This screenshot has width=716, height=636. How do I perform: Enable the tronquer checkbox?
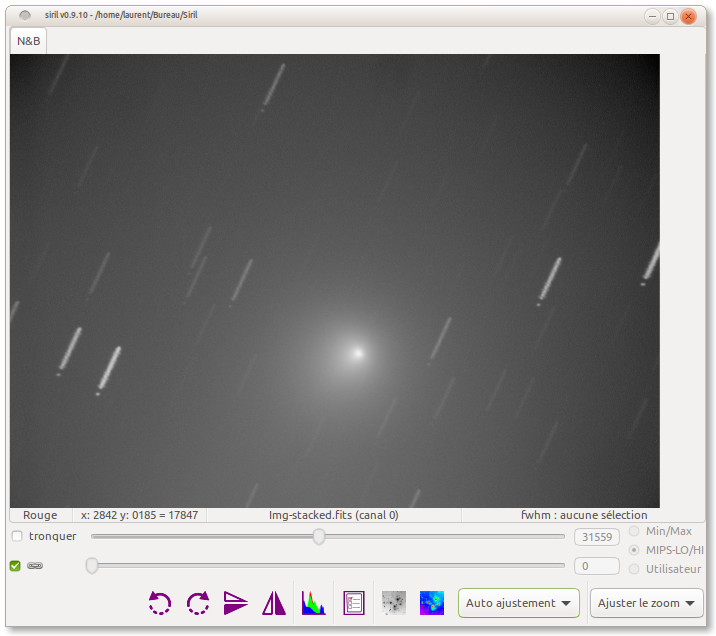pyautogui.click(x=17, y=537)
